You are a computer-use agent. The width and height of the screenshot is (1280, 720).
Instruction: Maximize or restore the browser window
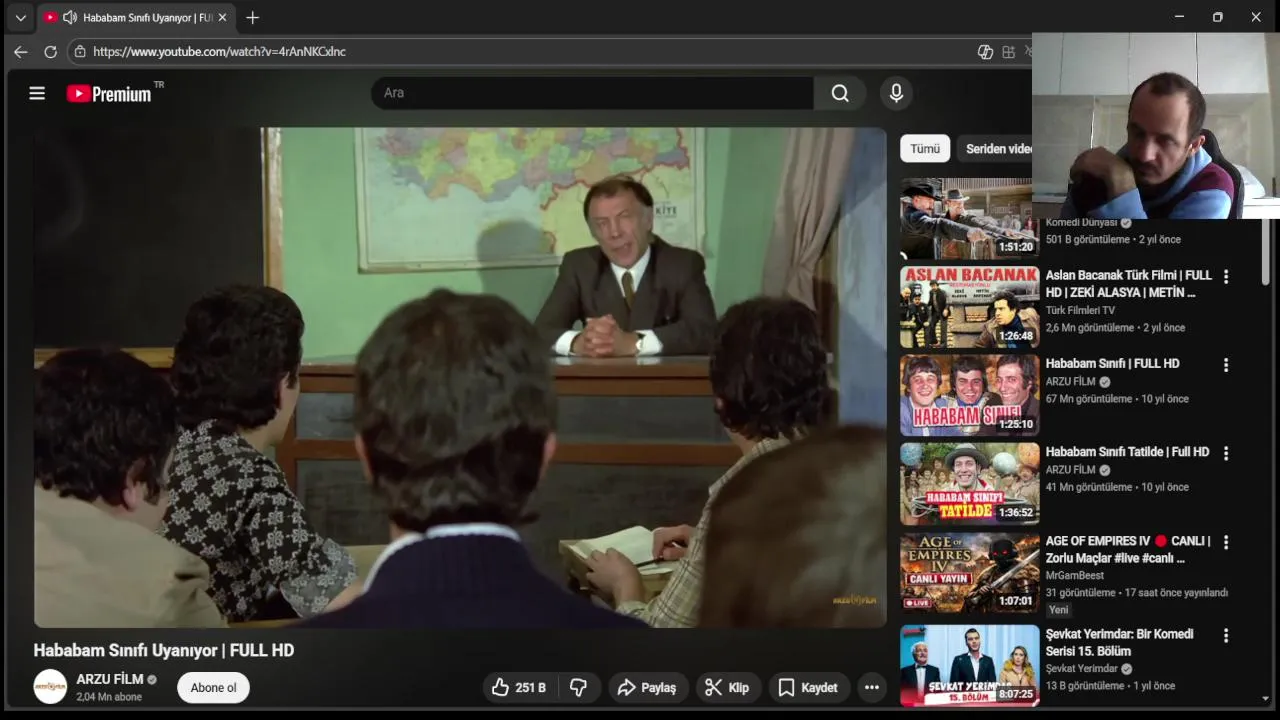[1217, 17]
